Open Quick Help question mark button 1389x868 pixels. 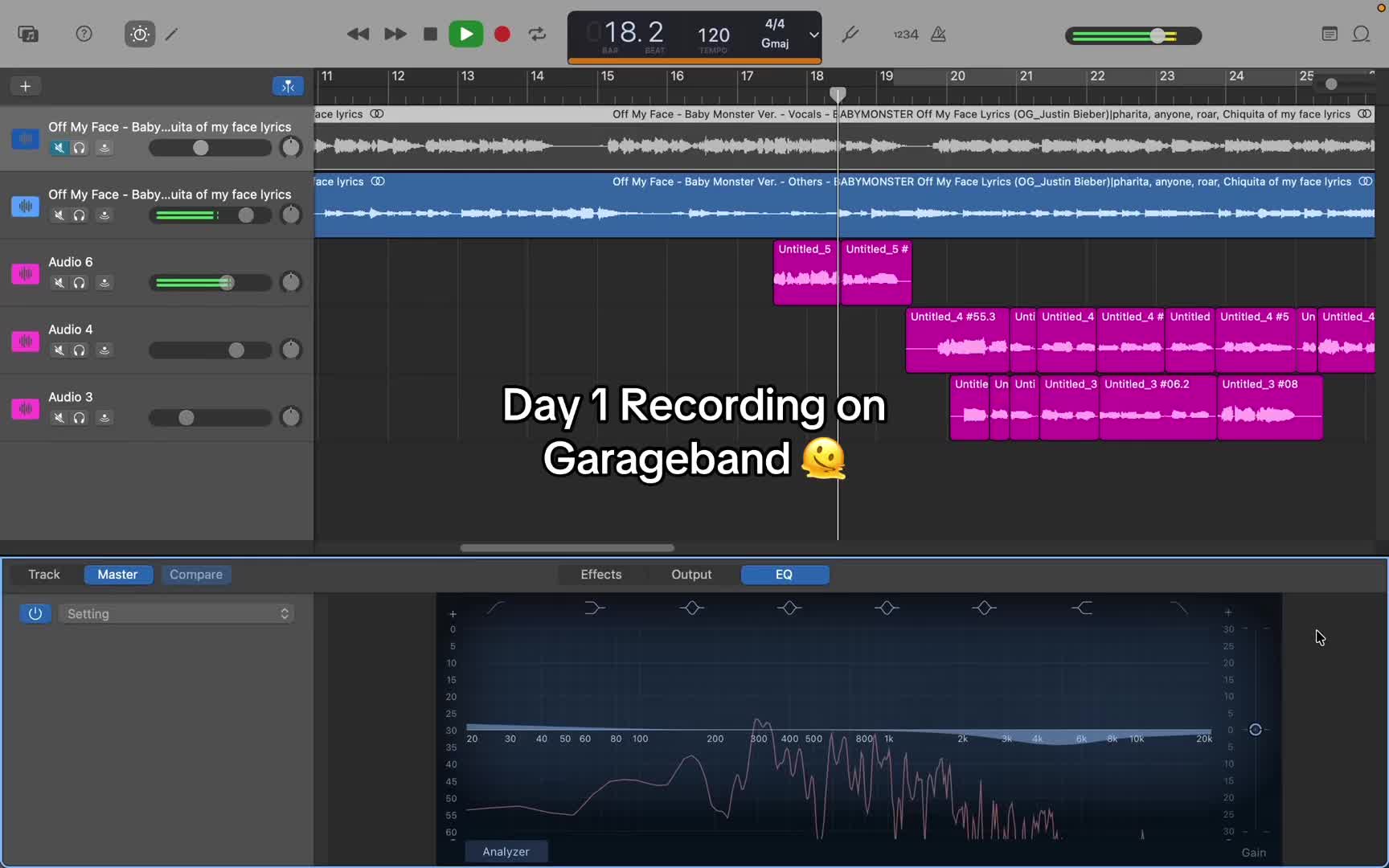point(84,34)
